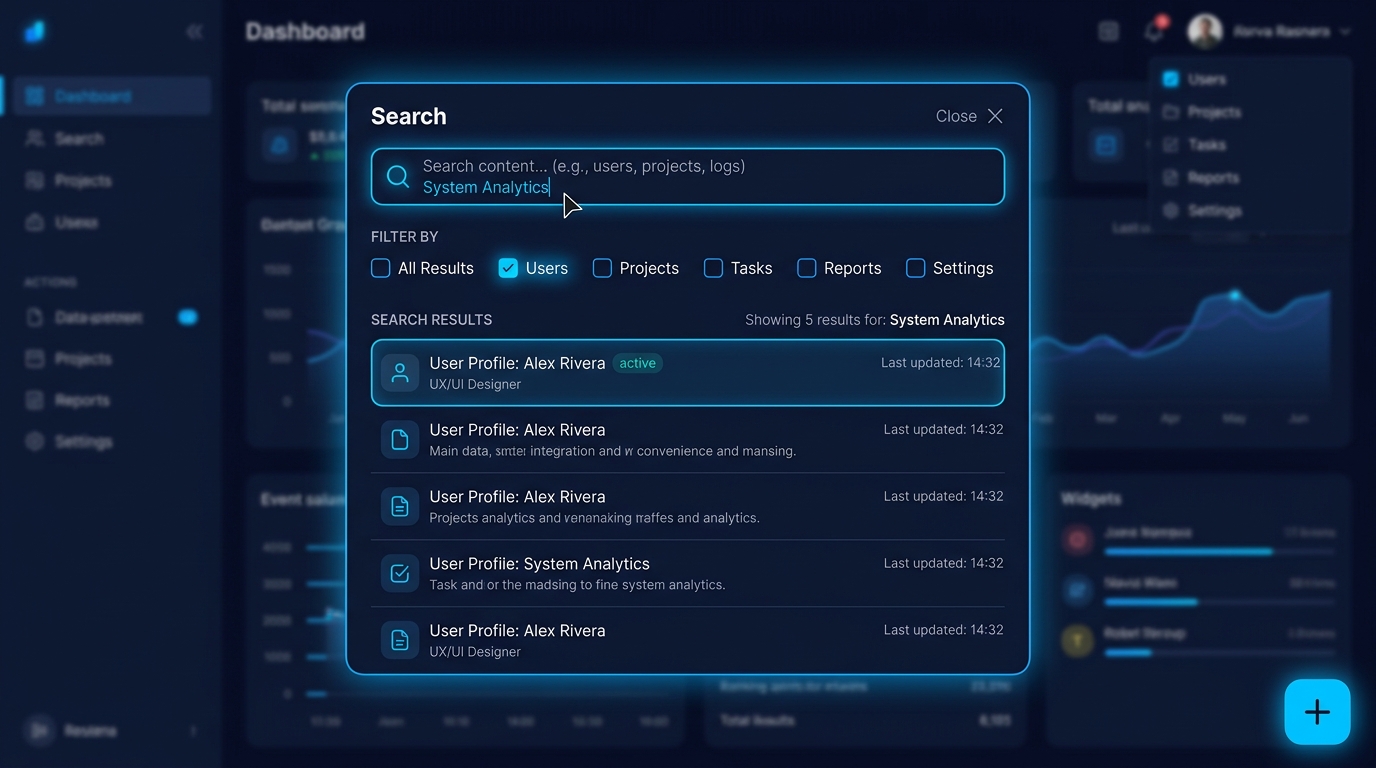Click the Close button of the Search dialog
Screen dimensions: 1376x768
(x=969, y=116)
